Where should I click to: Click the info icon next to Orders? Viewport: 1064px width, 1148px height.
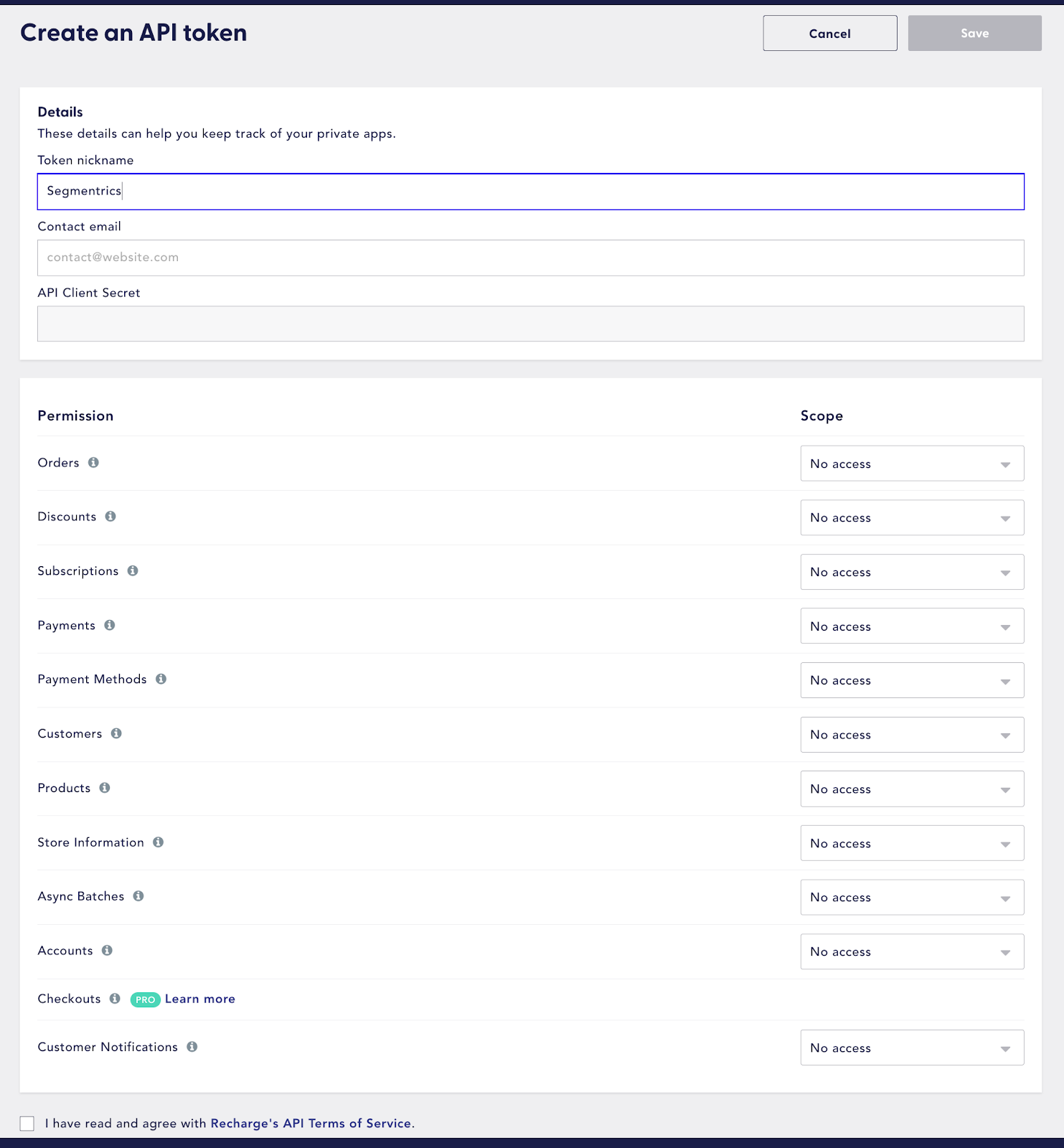click(93, 463)
